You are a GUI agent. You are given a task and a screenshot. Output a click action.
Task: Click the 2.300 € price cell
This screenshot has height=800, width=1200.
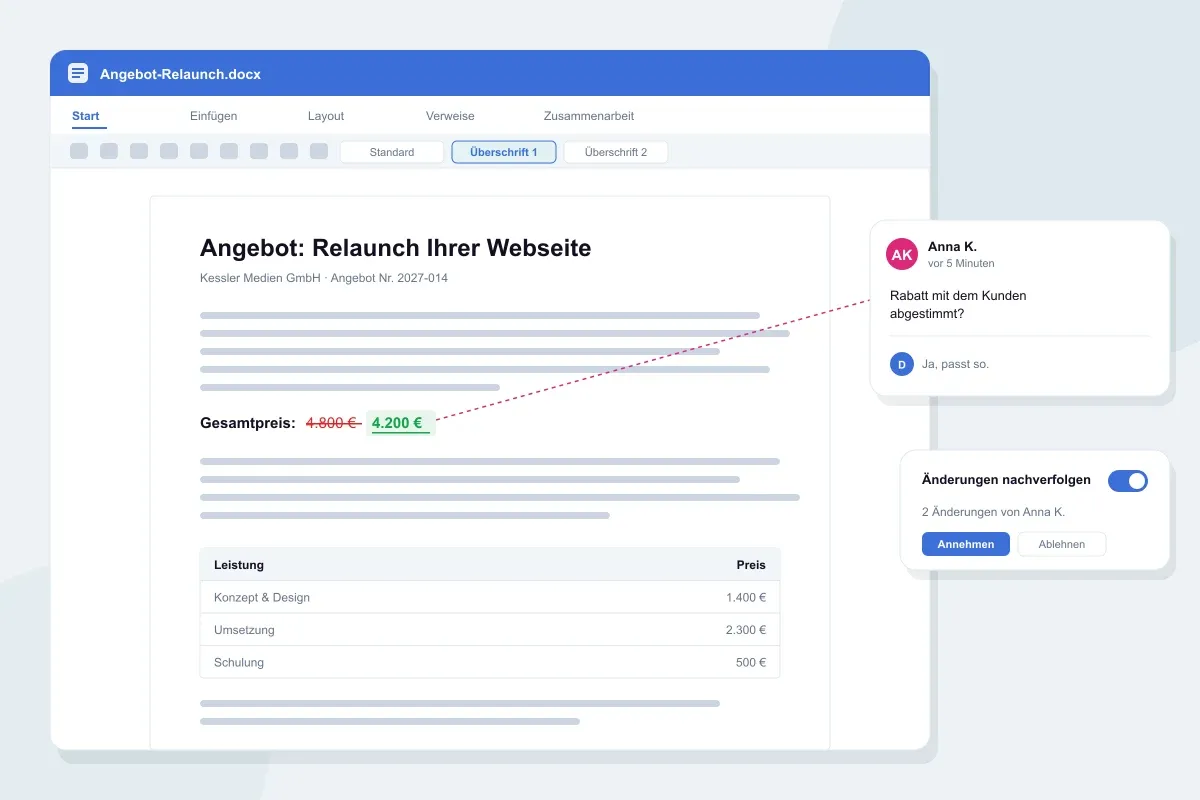746,630
